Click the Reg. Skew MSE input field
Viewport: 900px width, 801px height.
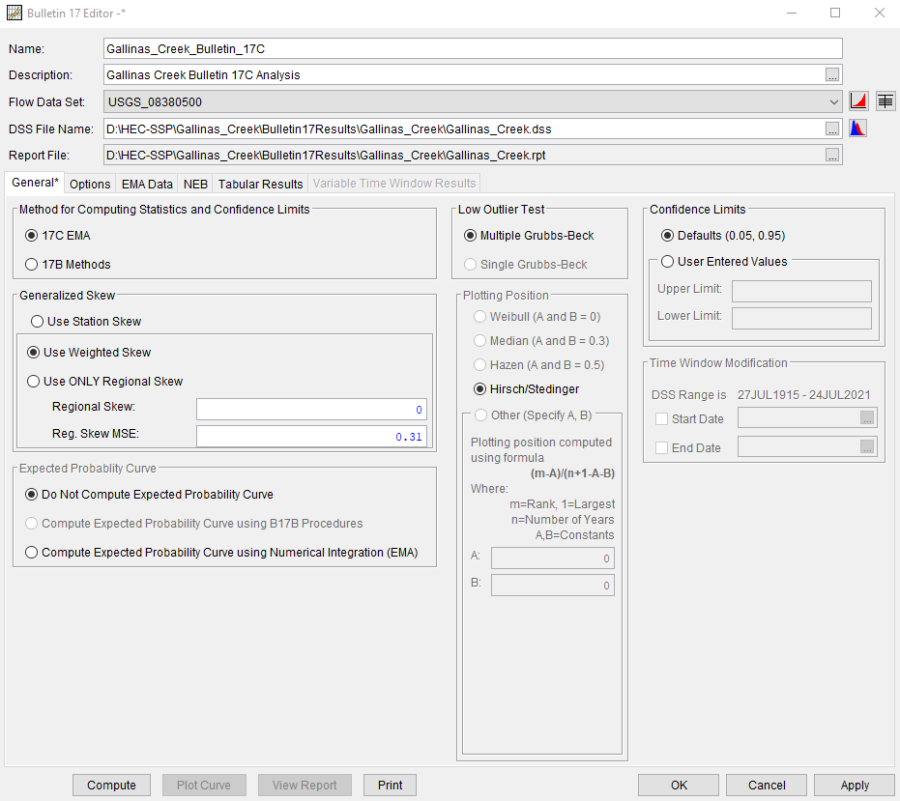pyautogui.click(x=311, y=436)
